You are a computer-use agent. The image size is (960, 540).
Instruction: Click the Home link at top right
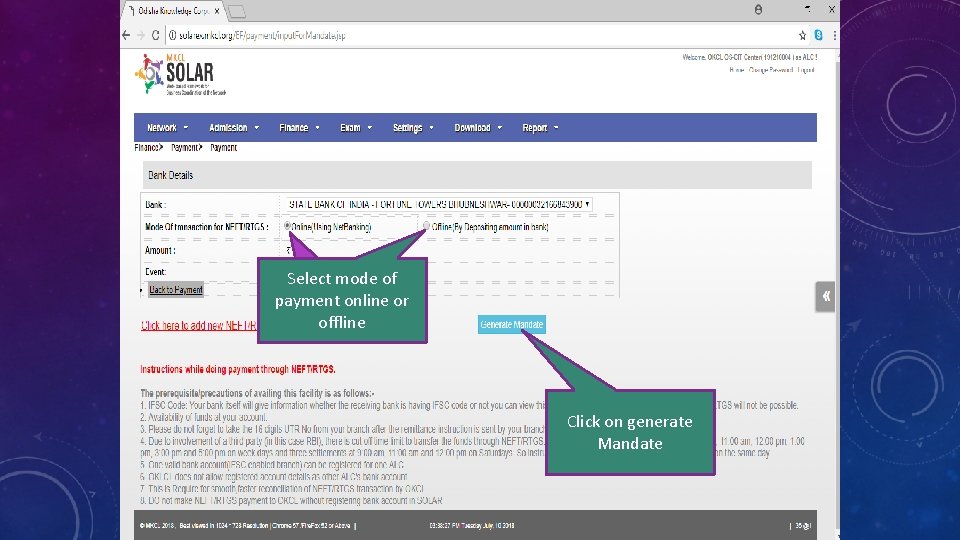(737, 70)
